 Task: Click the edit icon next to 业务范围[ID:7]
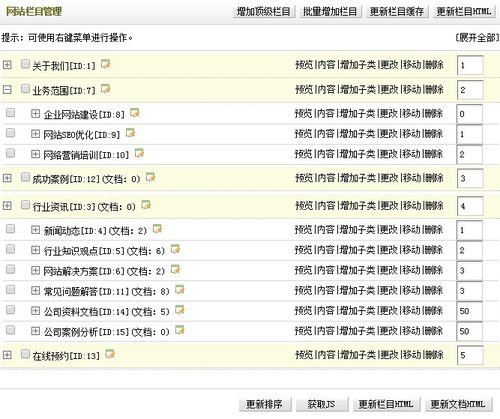pyautogui.click(x=106, y=88)
